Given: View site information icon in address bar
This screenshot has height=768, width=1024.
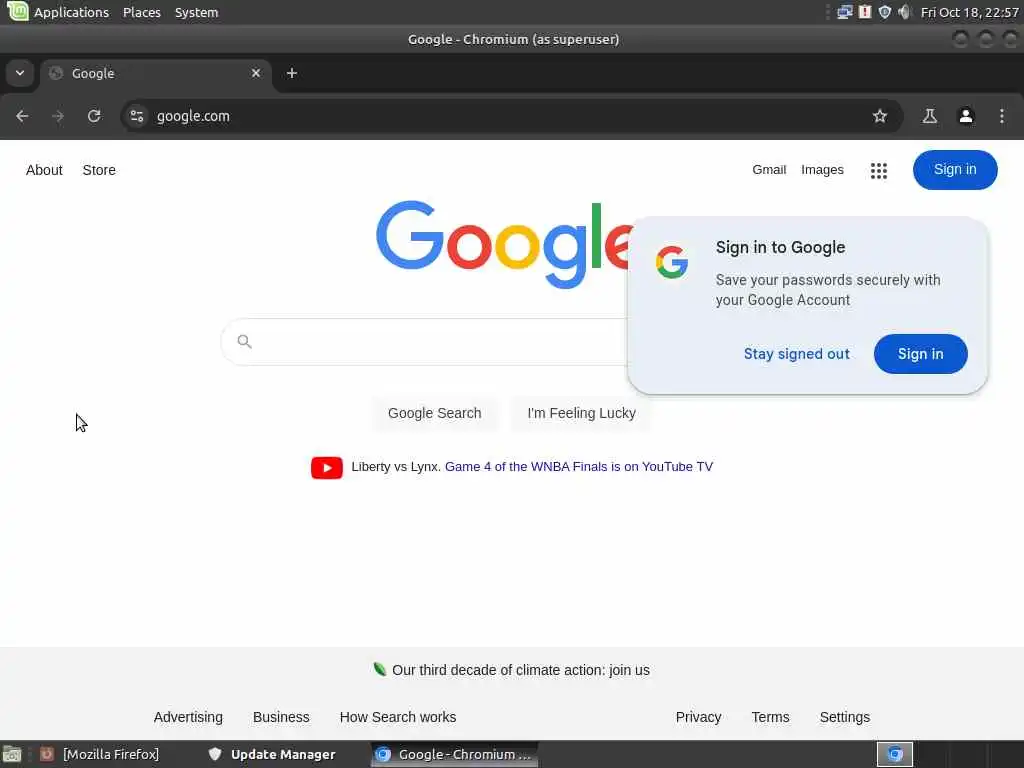Looking at the screenshot, I should 136,116.
